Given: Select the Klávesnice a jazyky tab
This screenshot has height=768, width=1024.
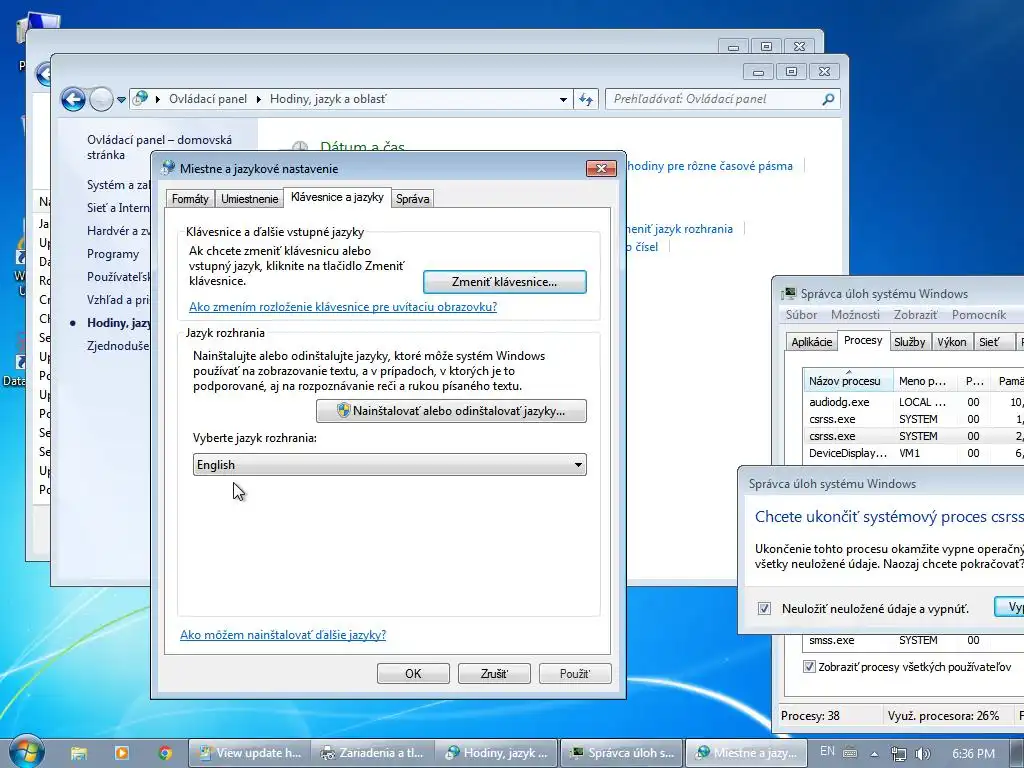Looking at the screenshot, I should point(337,197).
